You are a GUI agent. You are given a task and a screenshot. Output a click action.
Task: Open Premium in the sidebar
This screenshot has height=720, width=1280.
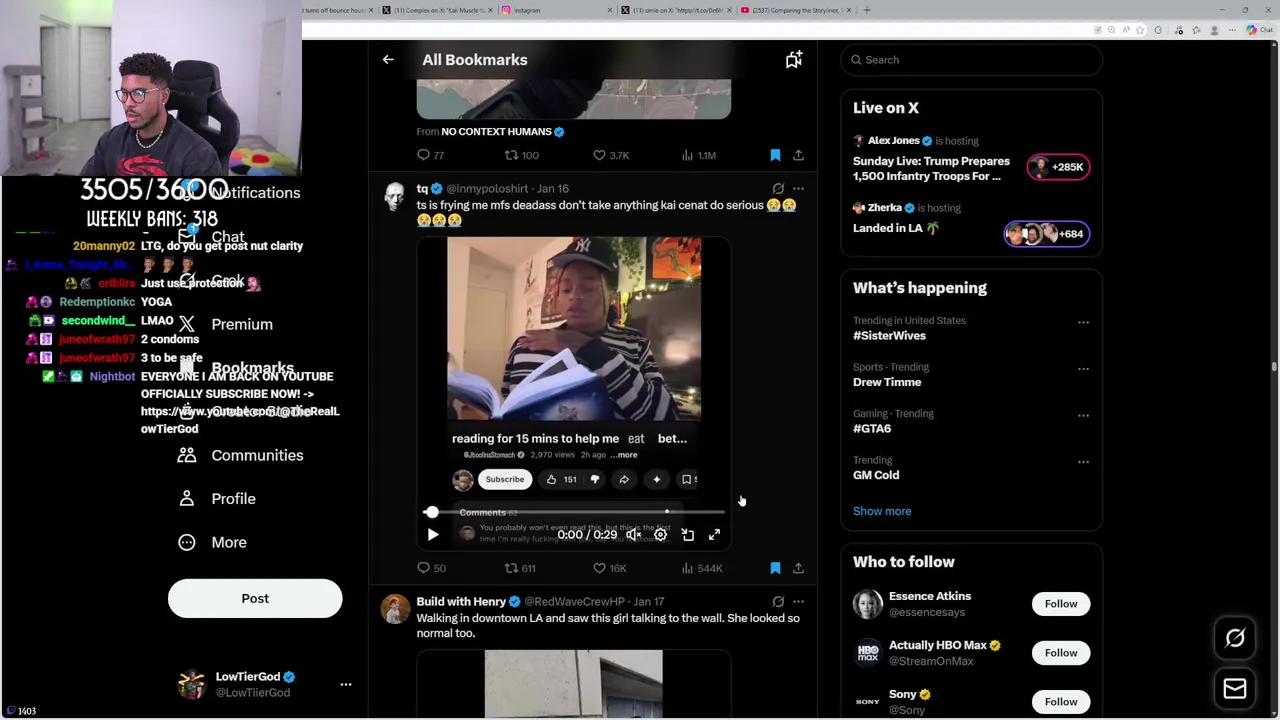(226, 324)
